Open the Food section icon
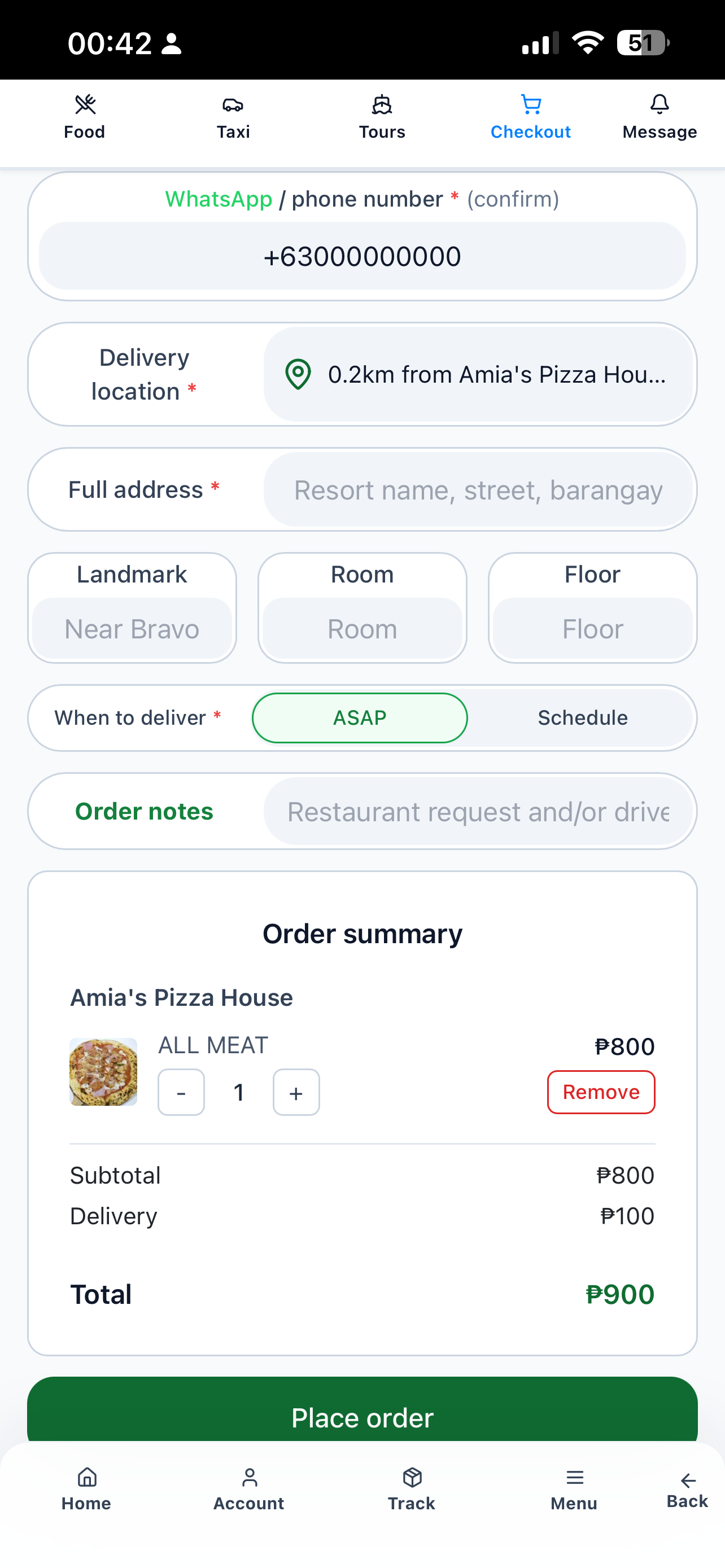Viewport: 725px width, 1568px height. pyautogui.click(x=85, y=104)
